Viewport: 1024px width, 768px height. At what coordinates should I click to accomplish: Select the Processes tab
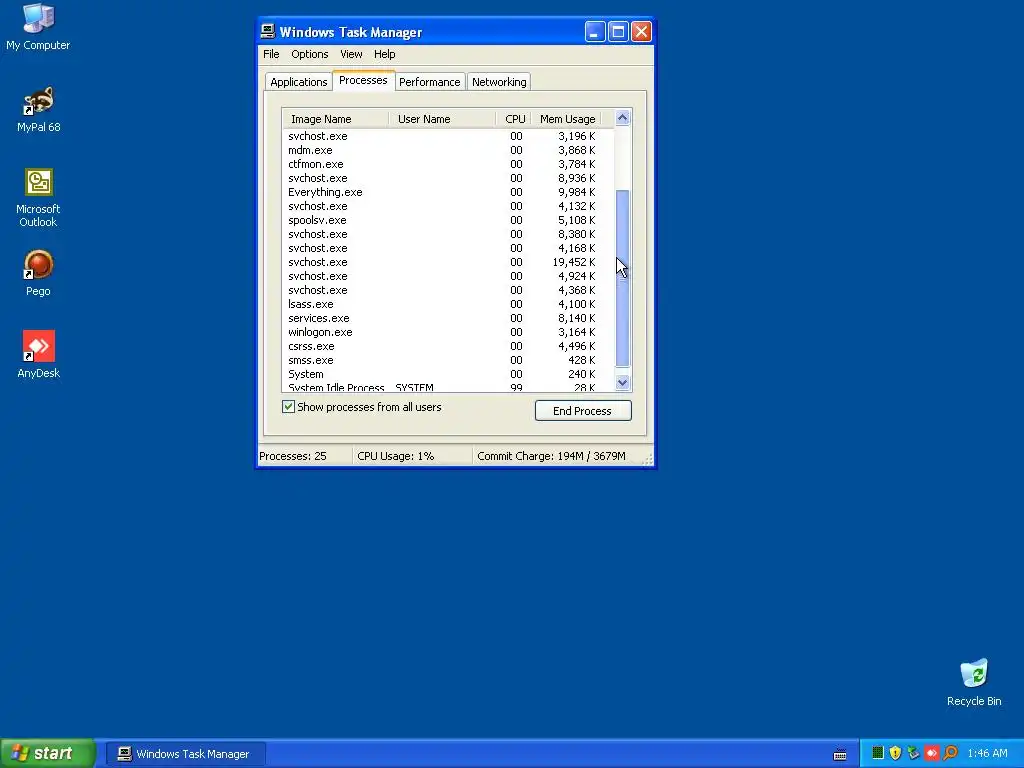(x=363, y=80)
